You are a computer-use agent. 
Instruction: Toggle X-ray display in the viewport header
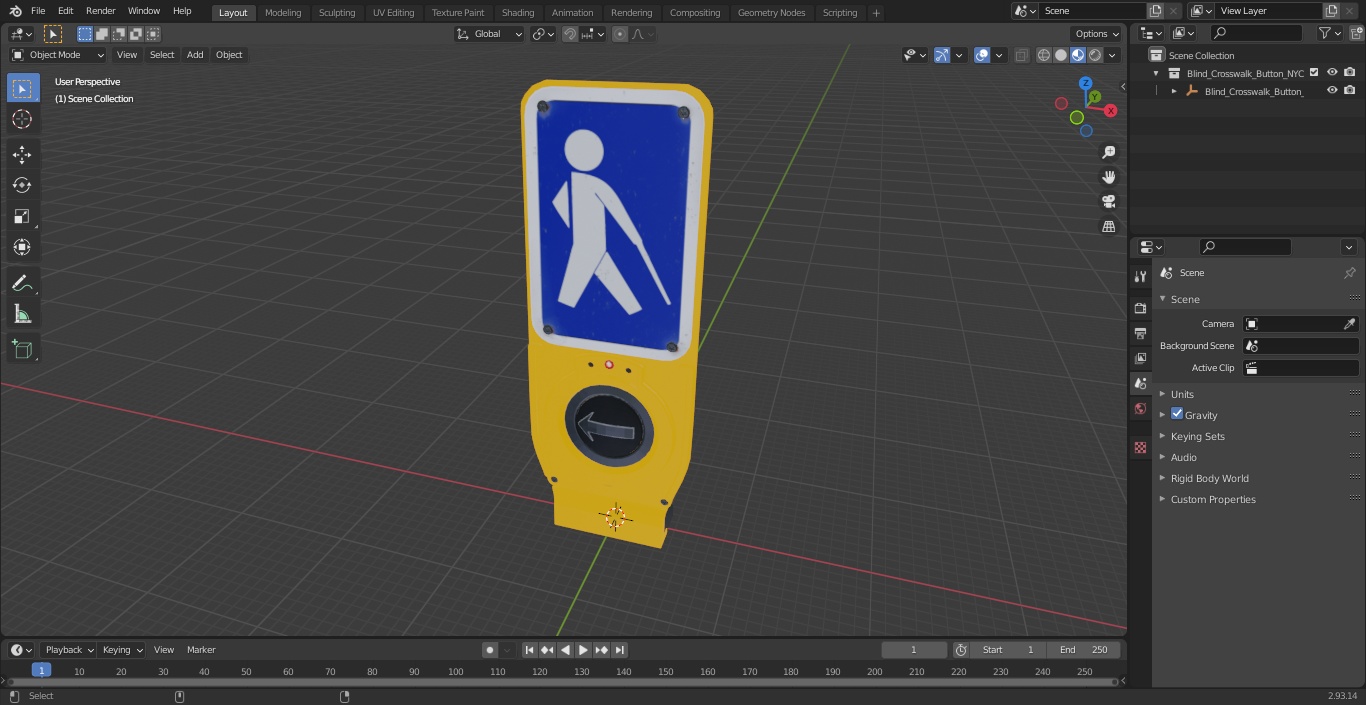click(1021, 55)
